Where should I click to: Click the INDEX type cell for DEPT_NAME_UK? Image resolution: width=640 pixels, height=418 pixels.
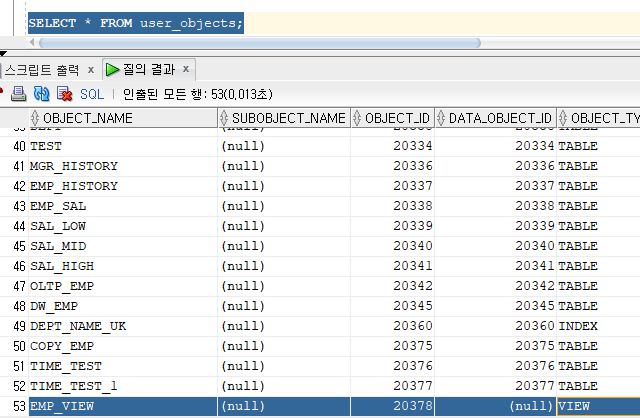pos(598,326)
